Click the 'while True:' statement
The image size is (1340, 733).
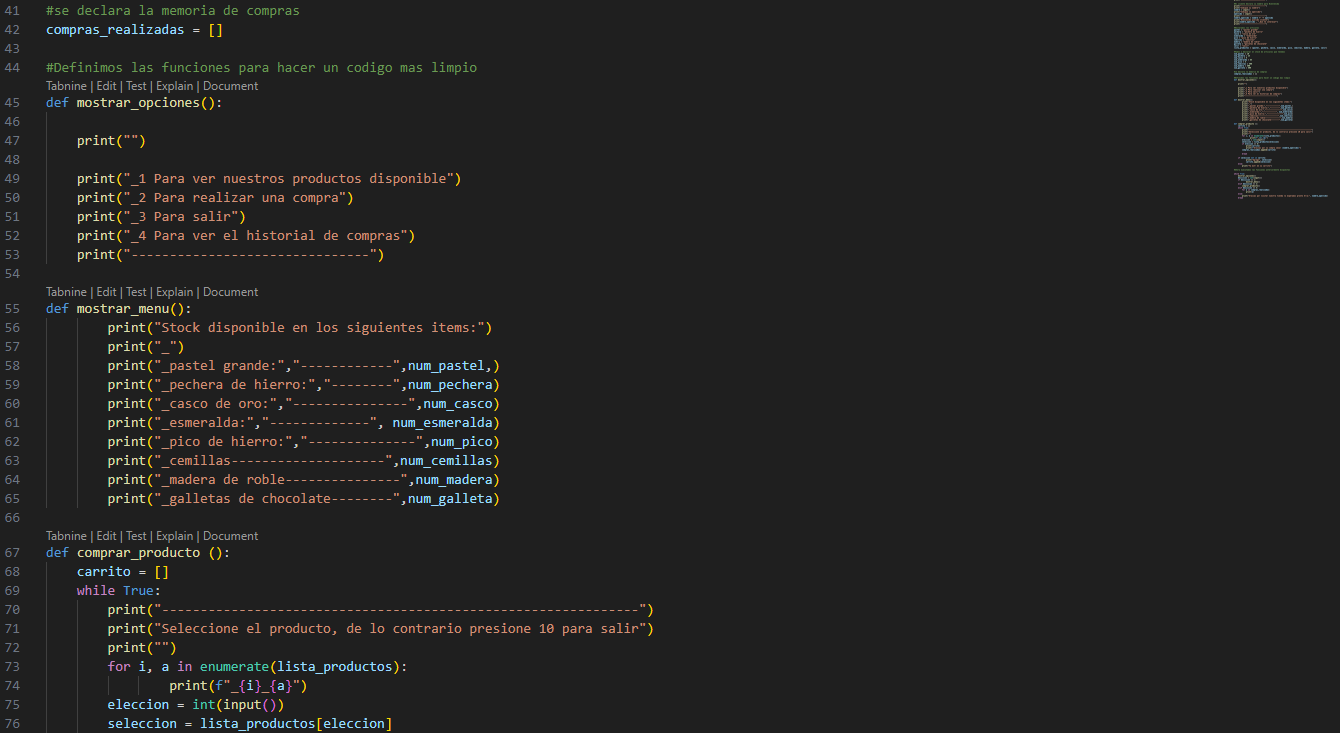pyautogui.click(x=119, y=590)
